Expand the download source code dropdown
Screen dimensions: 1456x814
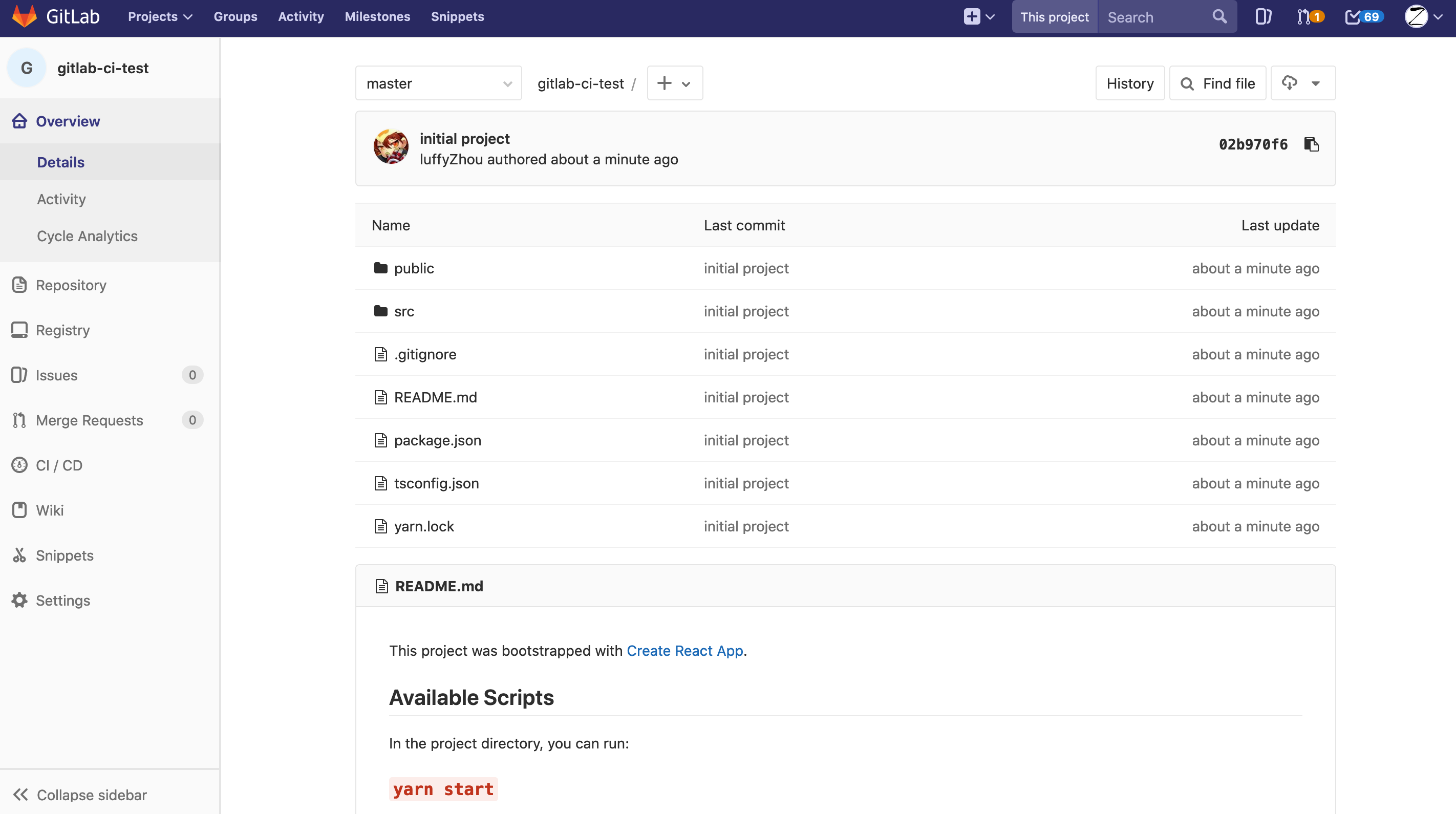pyautogui.click(x=1302, y=83)
